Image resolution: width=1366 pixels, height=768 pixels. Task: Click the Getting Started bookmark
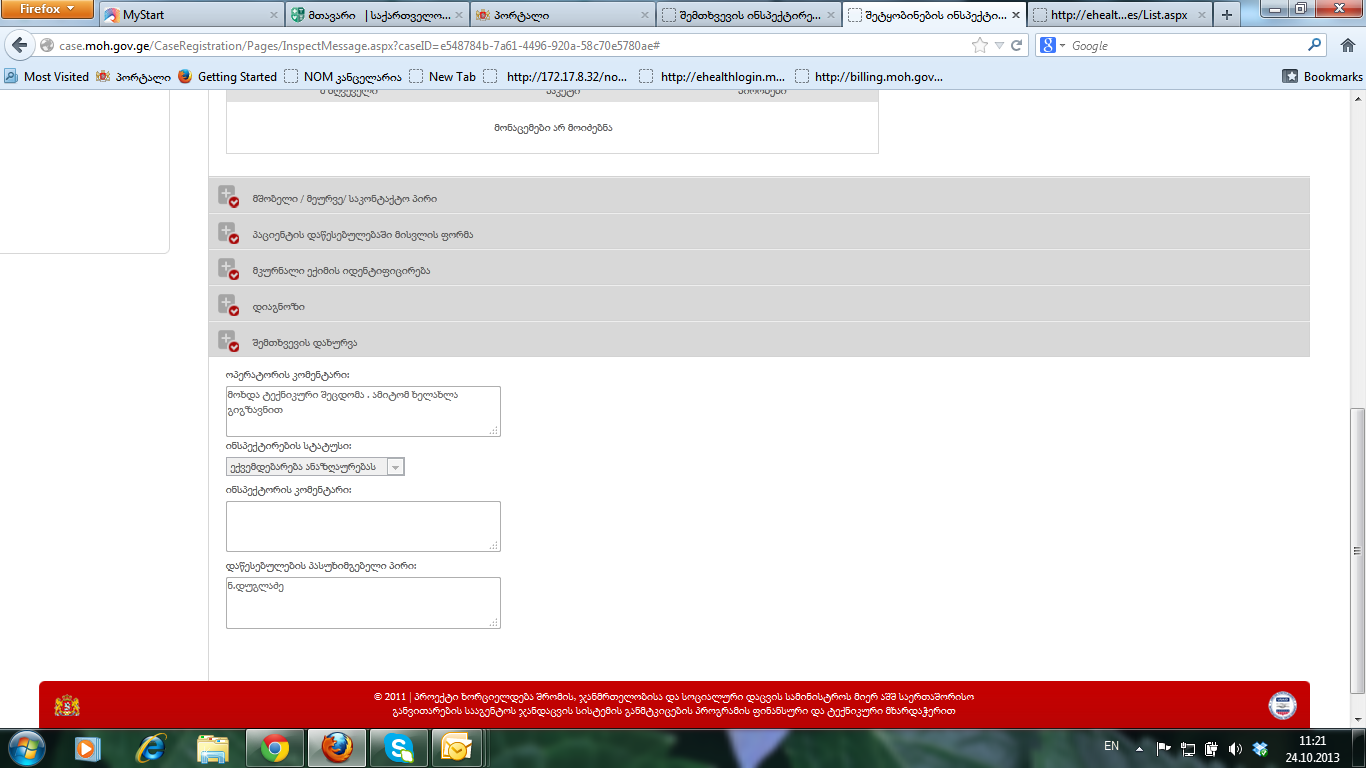(x=236, y=77)
